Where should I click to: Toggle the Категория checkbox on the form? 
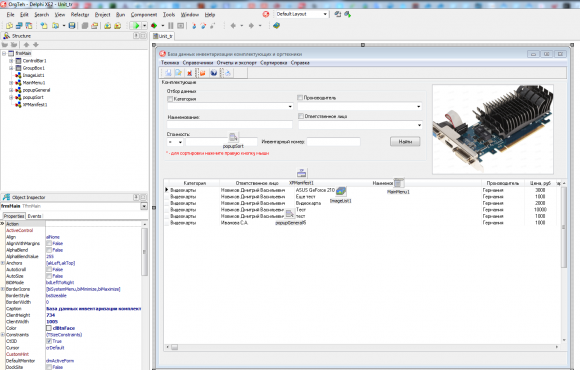tap(170, 99)
